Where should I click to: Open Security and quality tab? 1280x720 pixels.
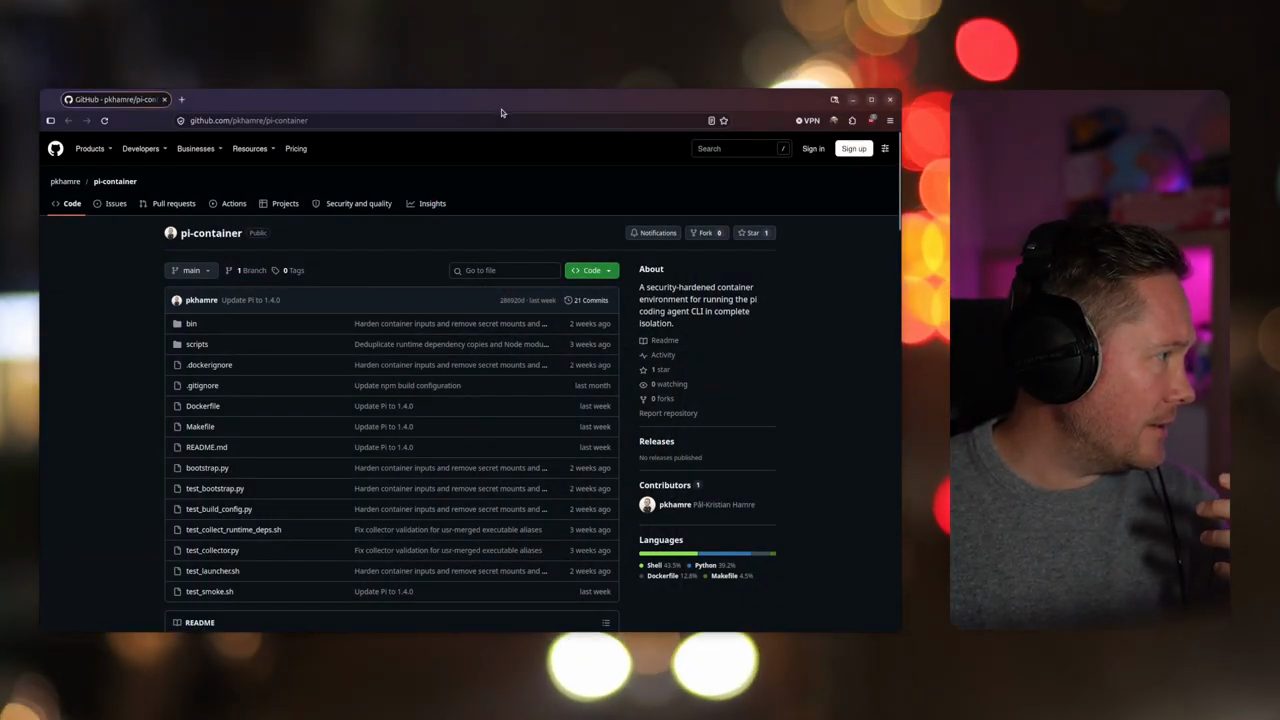(352, 203)
